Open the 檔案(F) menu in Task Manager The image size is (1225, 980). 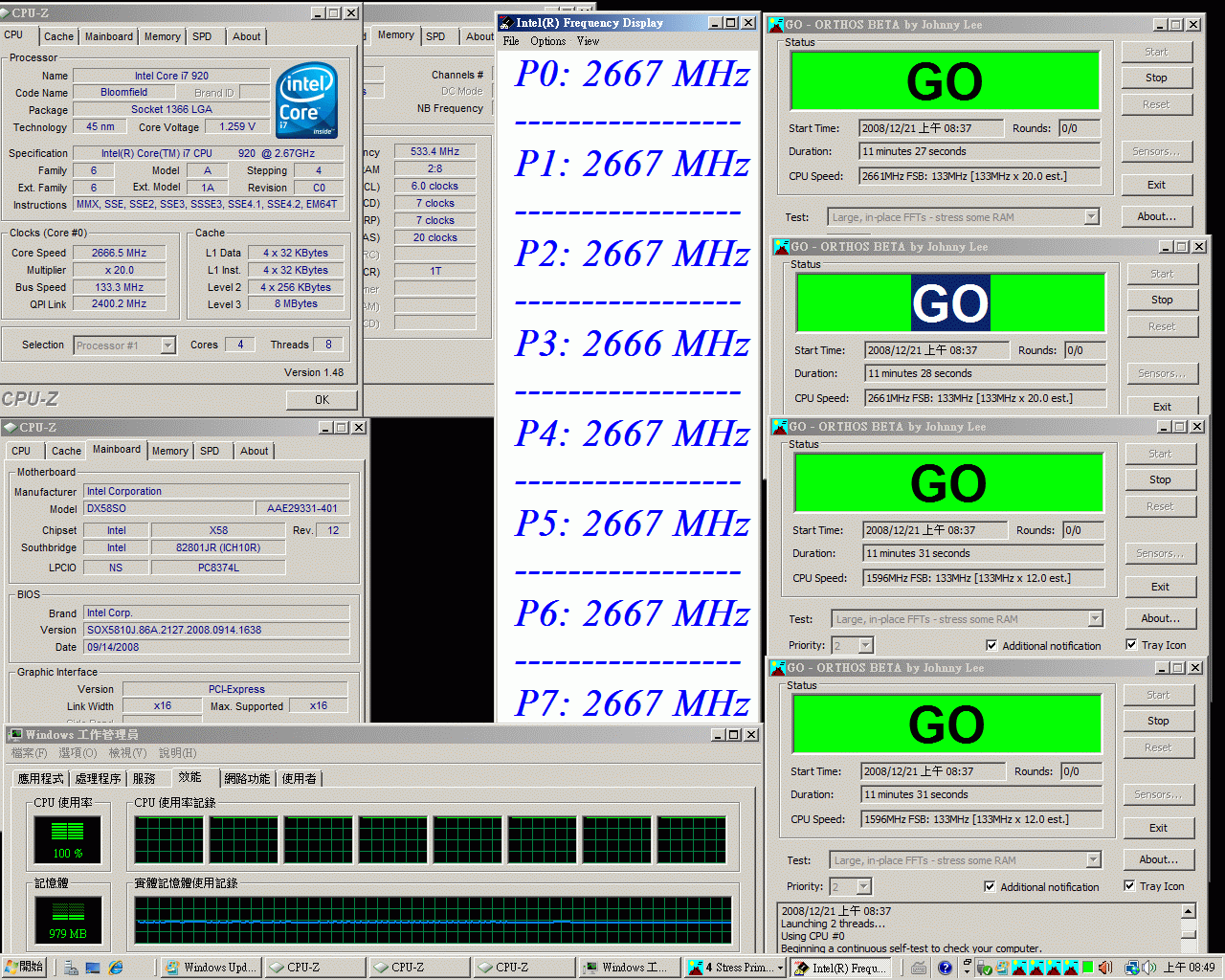(29, 753)
